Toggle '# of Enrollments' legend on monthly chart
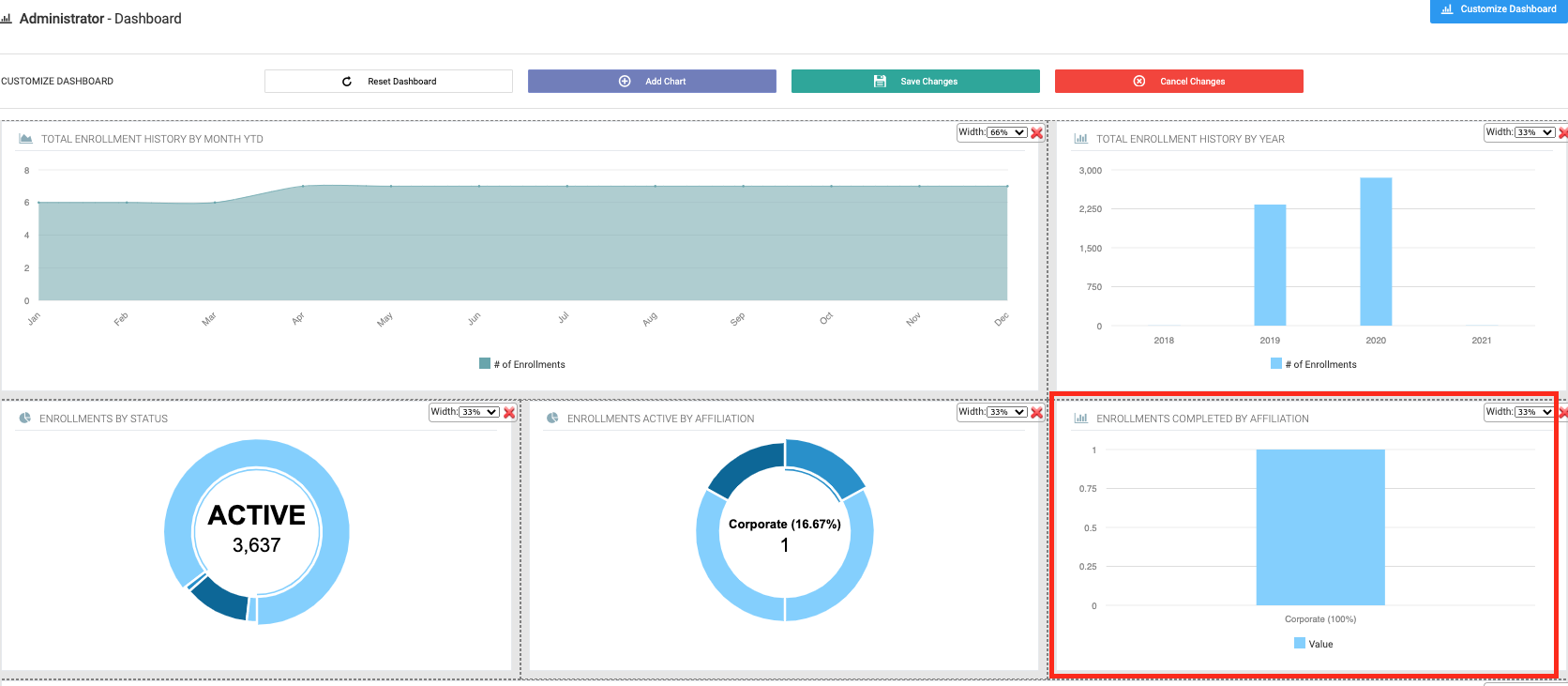The image size is (1568, 686). 522,364
